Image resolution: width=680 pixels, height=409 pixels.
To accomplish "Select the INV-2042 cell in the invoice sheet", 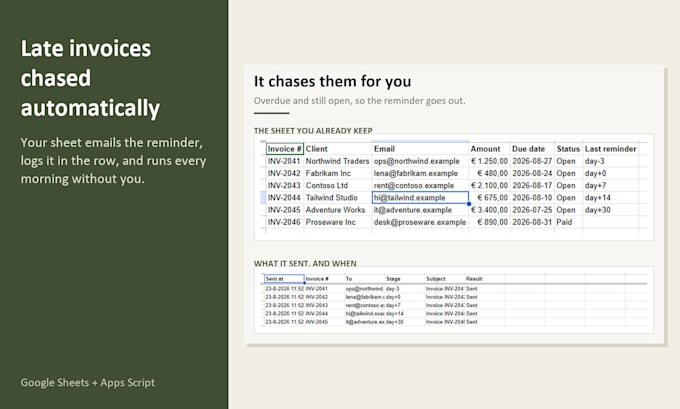I will coord(284,173).
